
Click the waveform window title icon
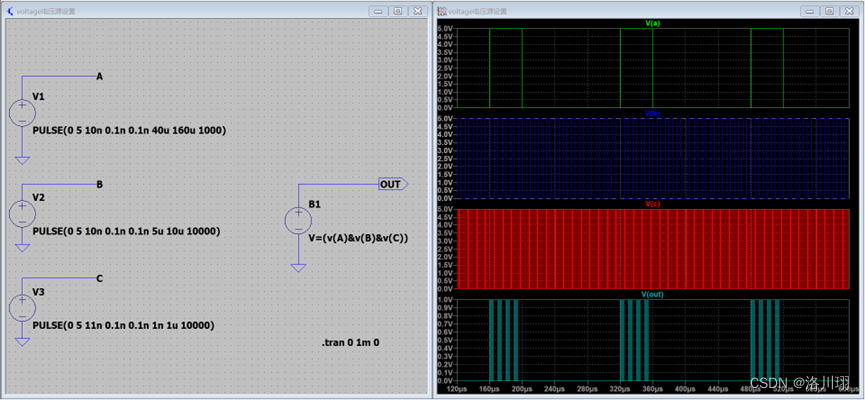[442, 11]
